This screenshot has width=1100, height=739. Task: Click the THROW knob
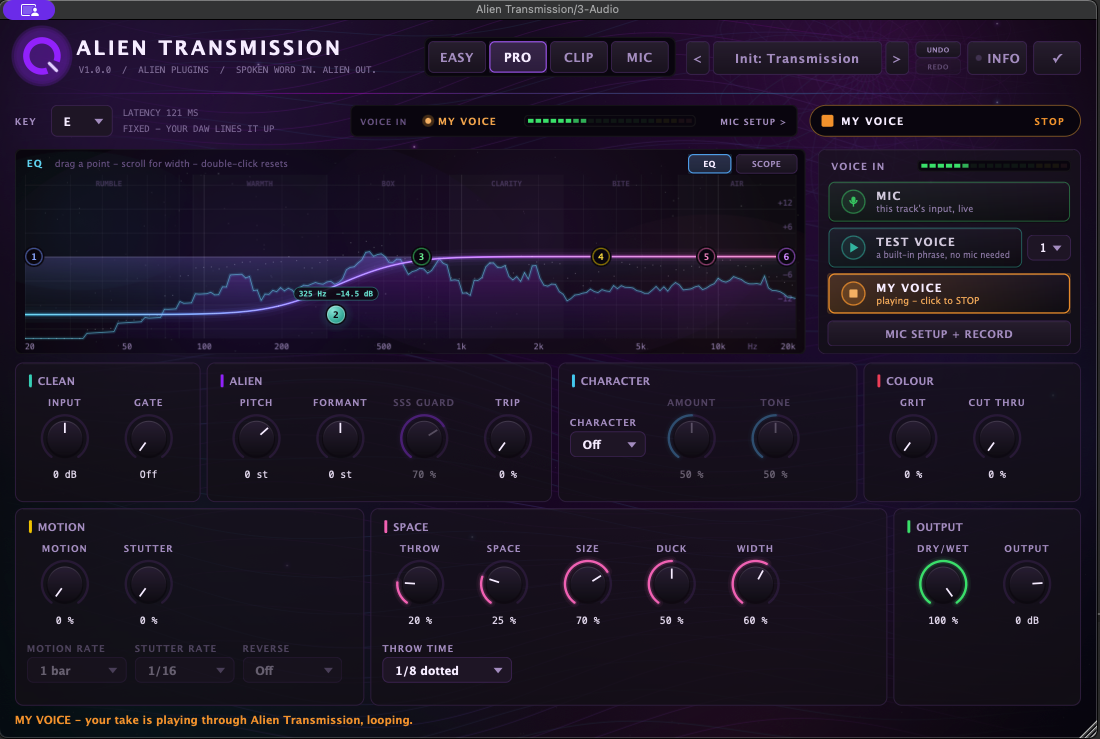point(420,584)
